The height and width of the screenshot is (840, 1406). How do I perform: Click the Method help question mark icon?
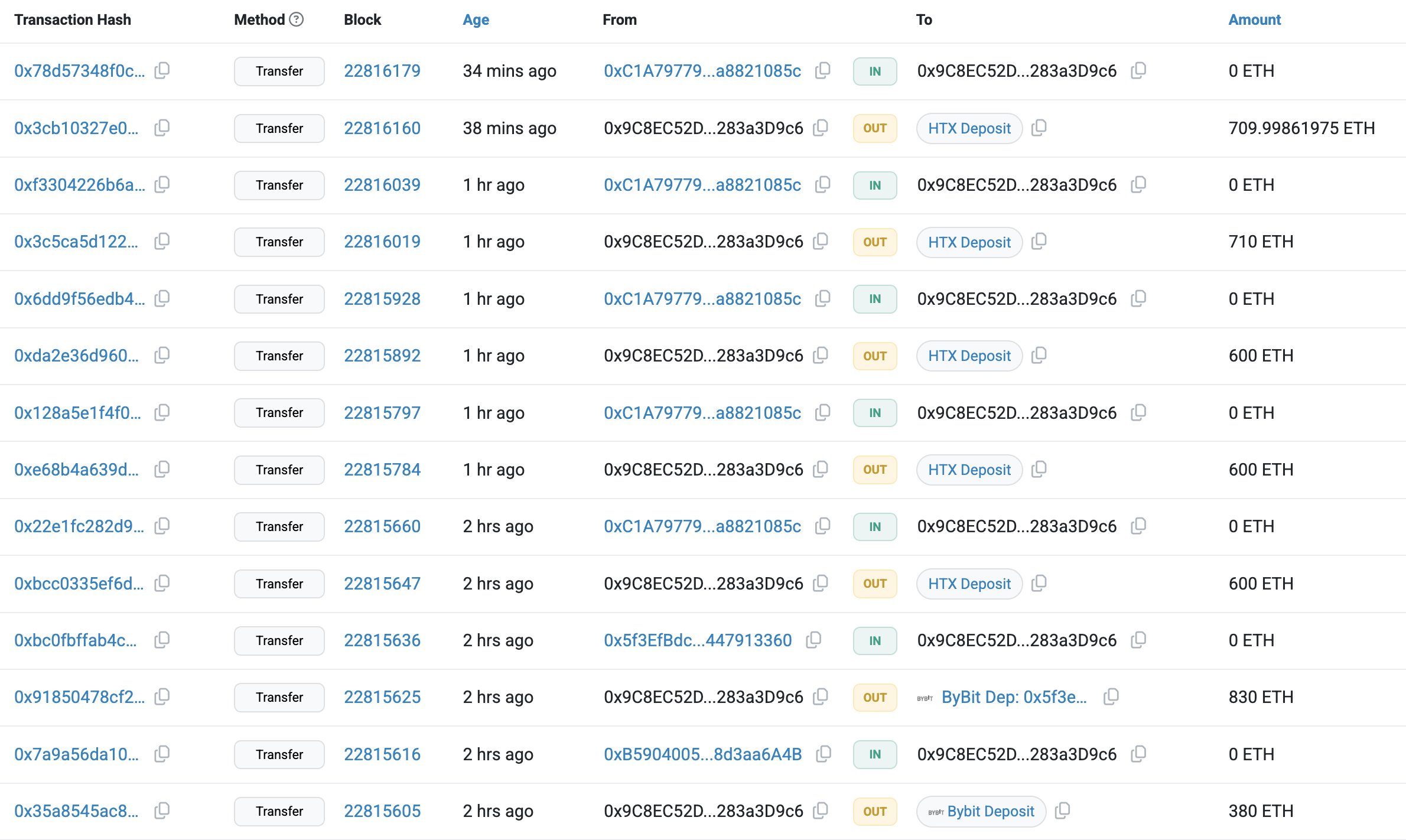click(x=297, y=19)
